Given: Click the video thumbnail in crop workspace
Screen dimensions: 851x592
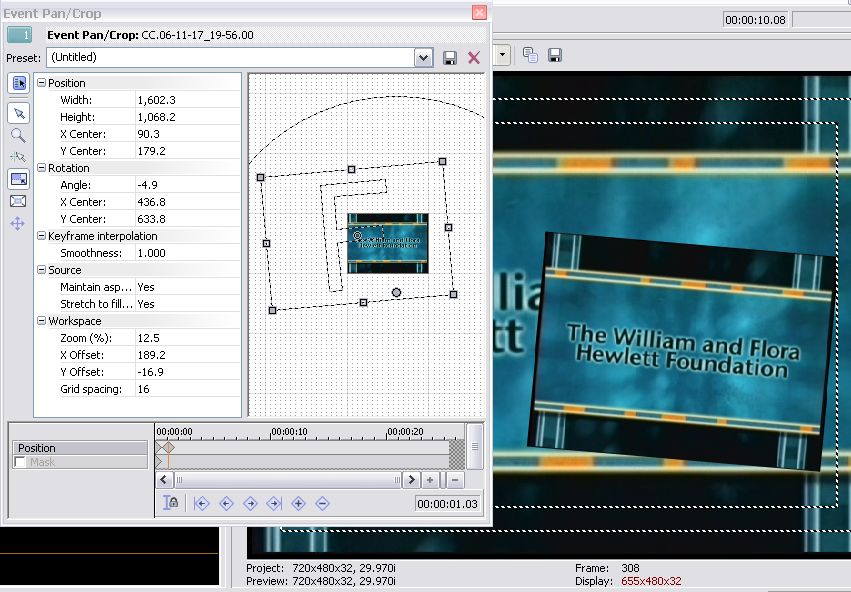Looking at the screenshot, I should 388,243.
